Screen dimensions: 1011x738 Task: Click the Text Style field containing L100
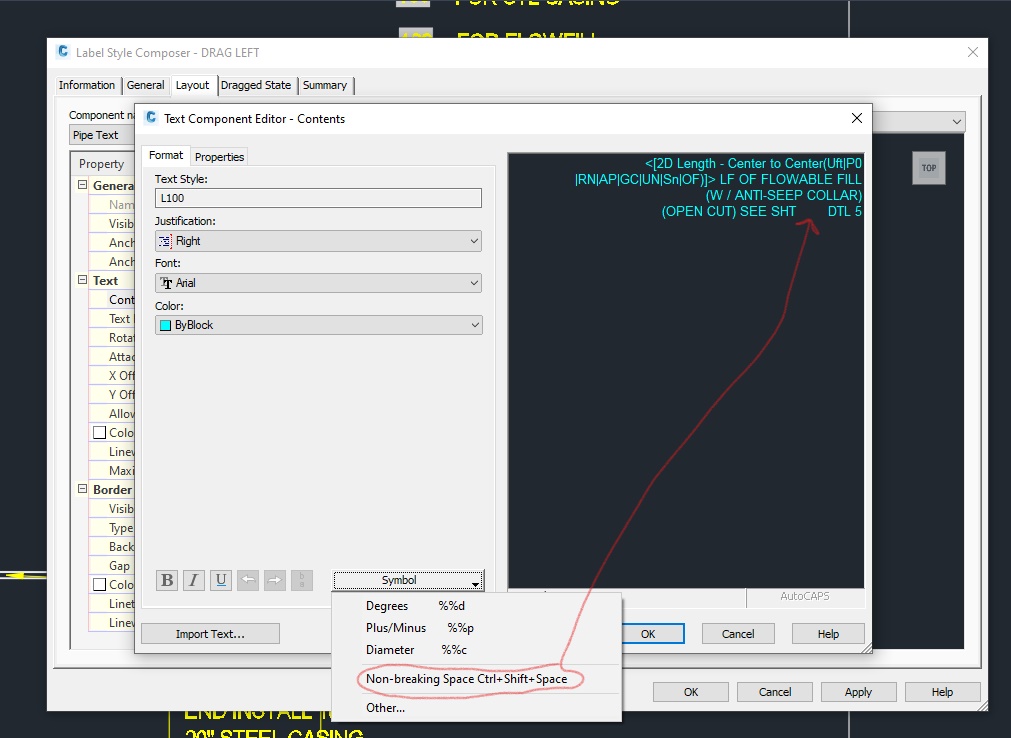(x=319, y=198)
